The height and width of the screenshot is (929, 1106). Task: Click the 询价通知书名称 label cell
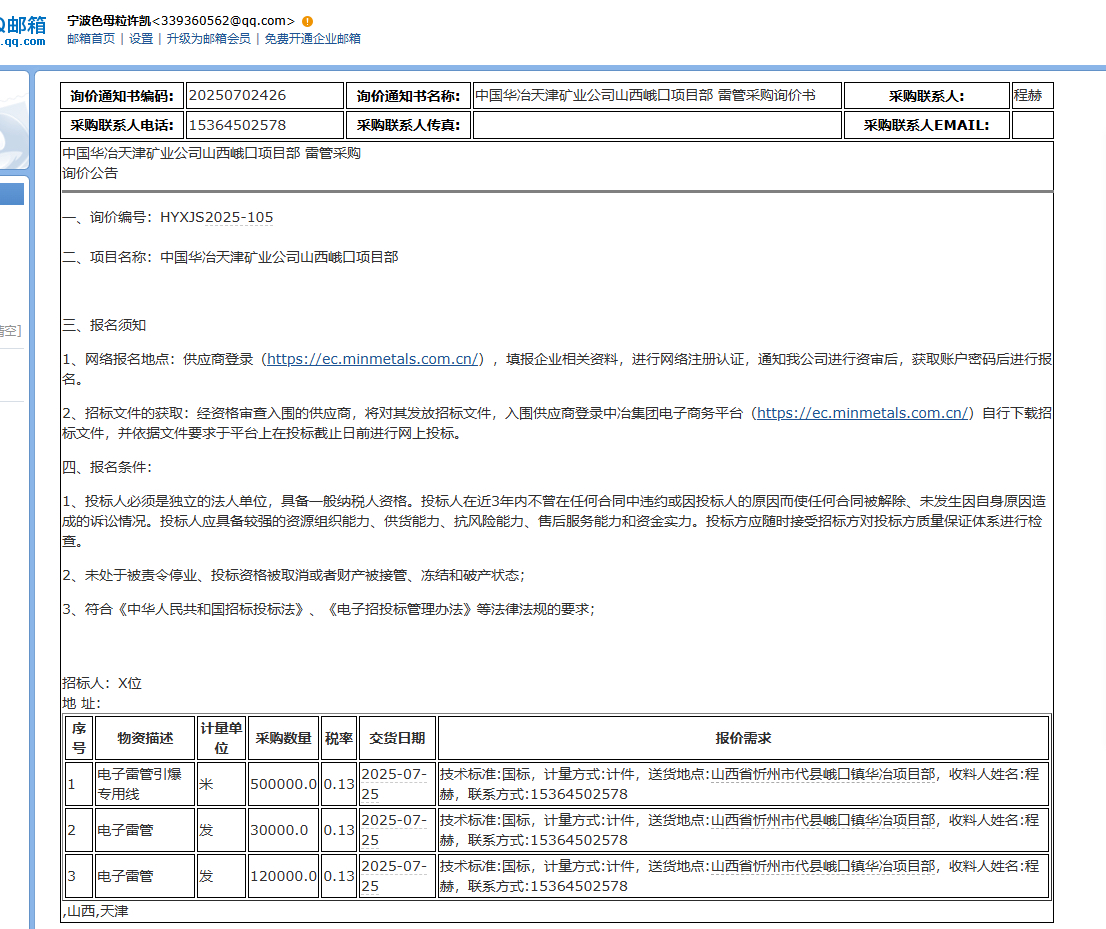(x=408, y=96)
